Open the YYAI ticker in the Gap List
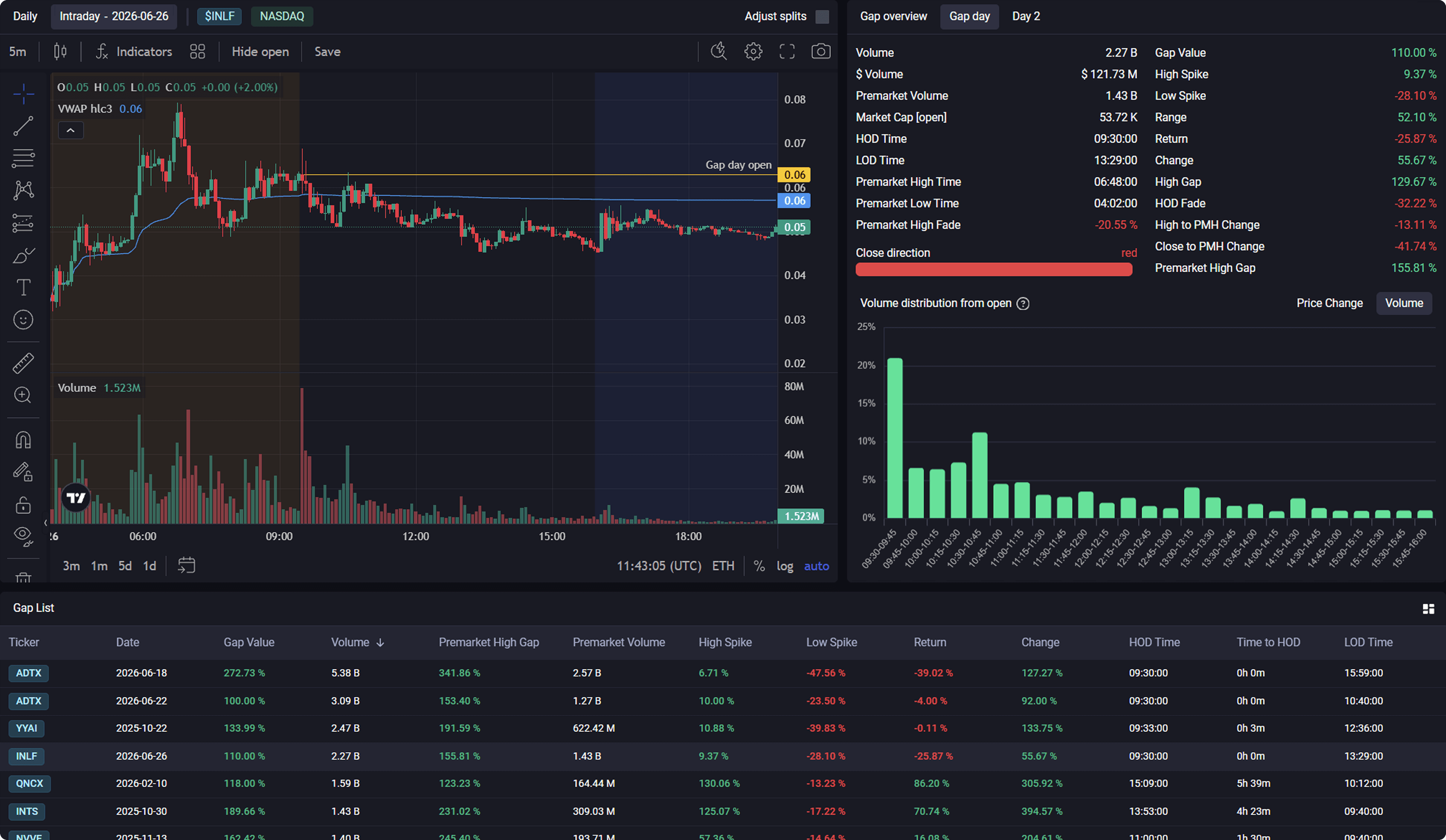This screenshot has height=840, width=1446. (x=26, y=728)
